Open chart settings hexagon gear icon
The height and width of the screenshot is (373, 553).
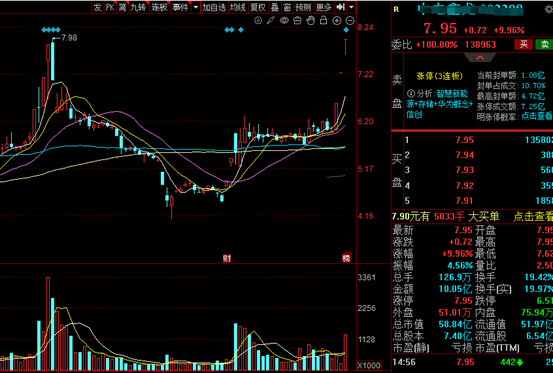[258, 20]
